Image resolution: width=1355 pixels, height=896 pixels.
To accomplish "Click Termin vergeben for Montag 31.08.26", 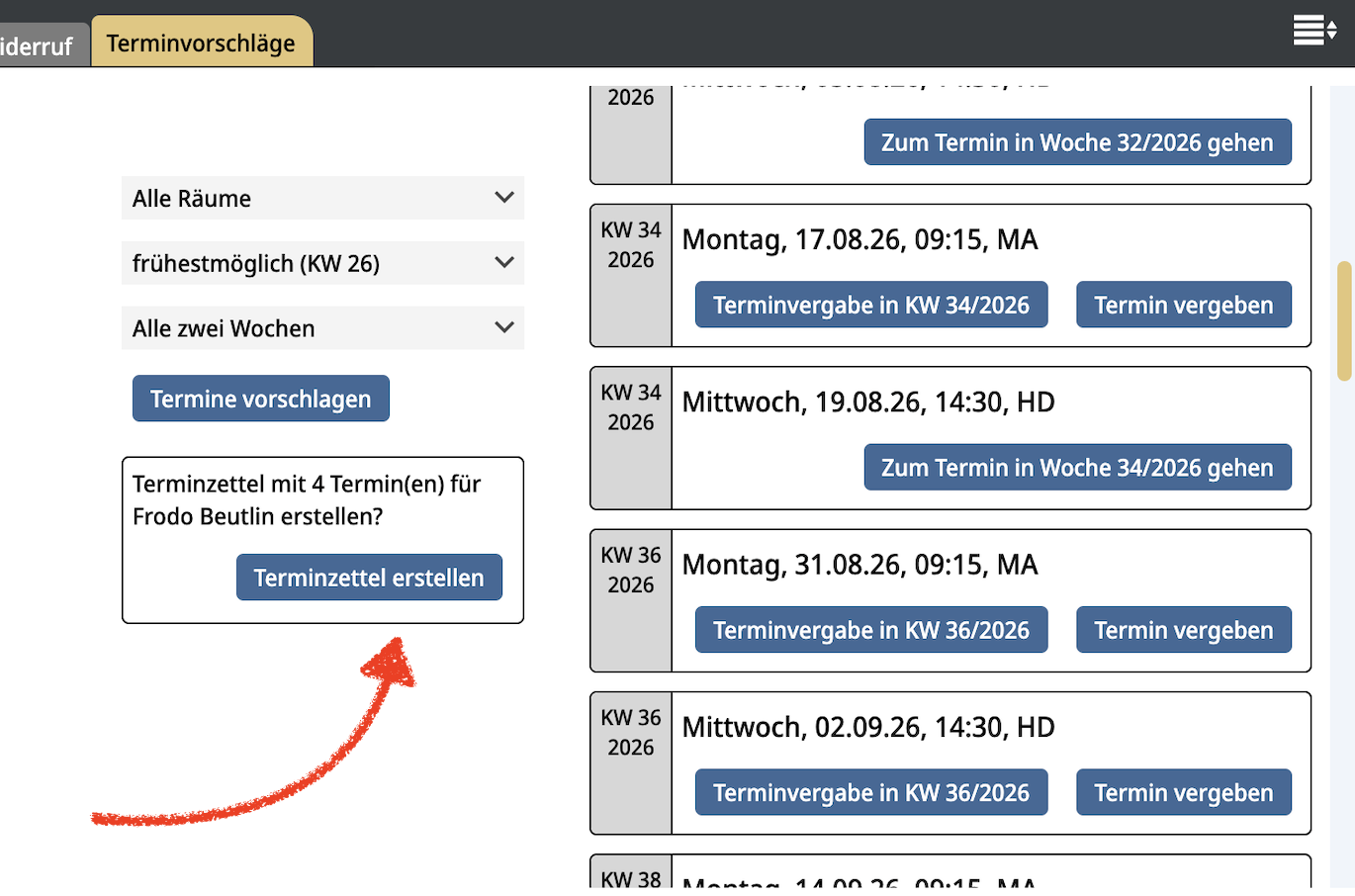I will click(x=1184, y=630).
